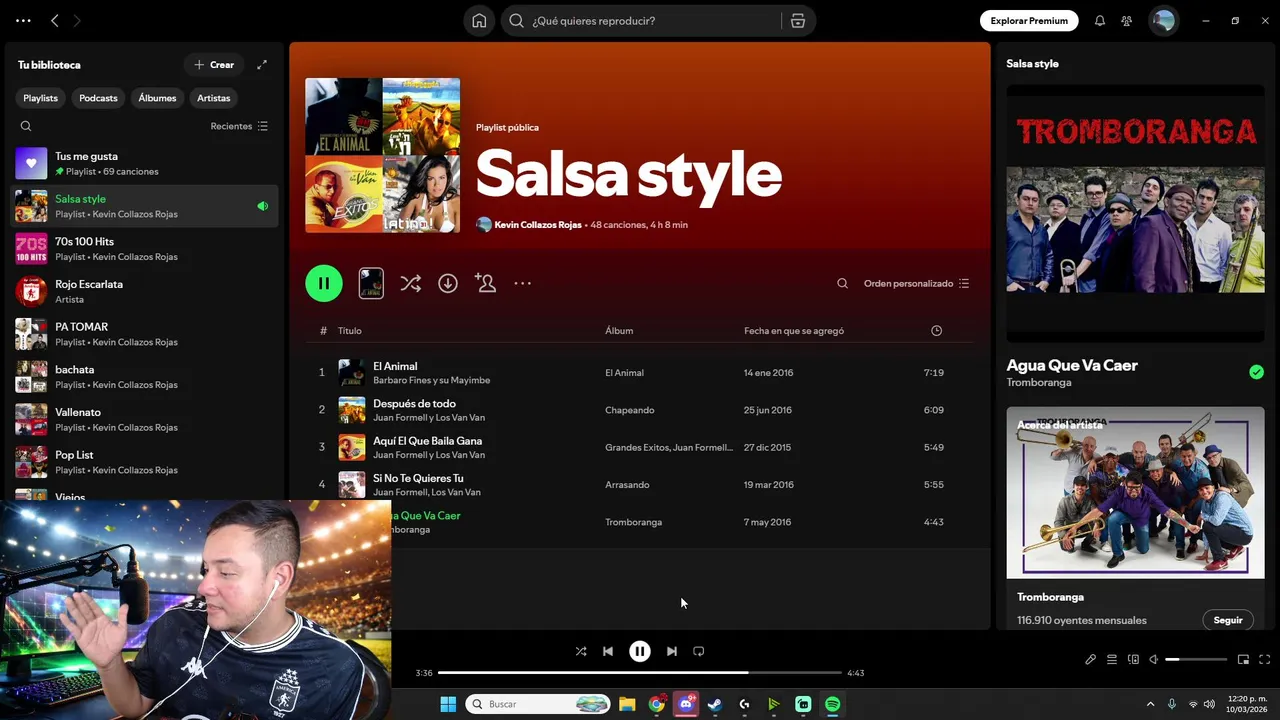Skip to the next track
Screen dimensions: 1280x720
tap(672, 651)
